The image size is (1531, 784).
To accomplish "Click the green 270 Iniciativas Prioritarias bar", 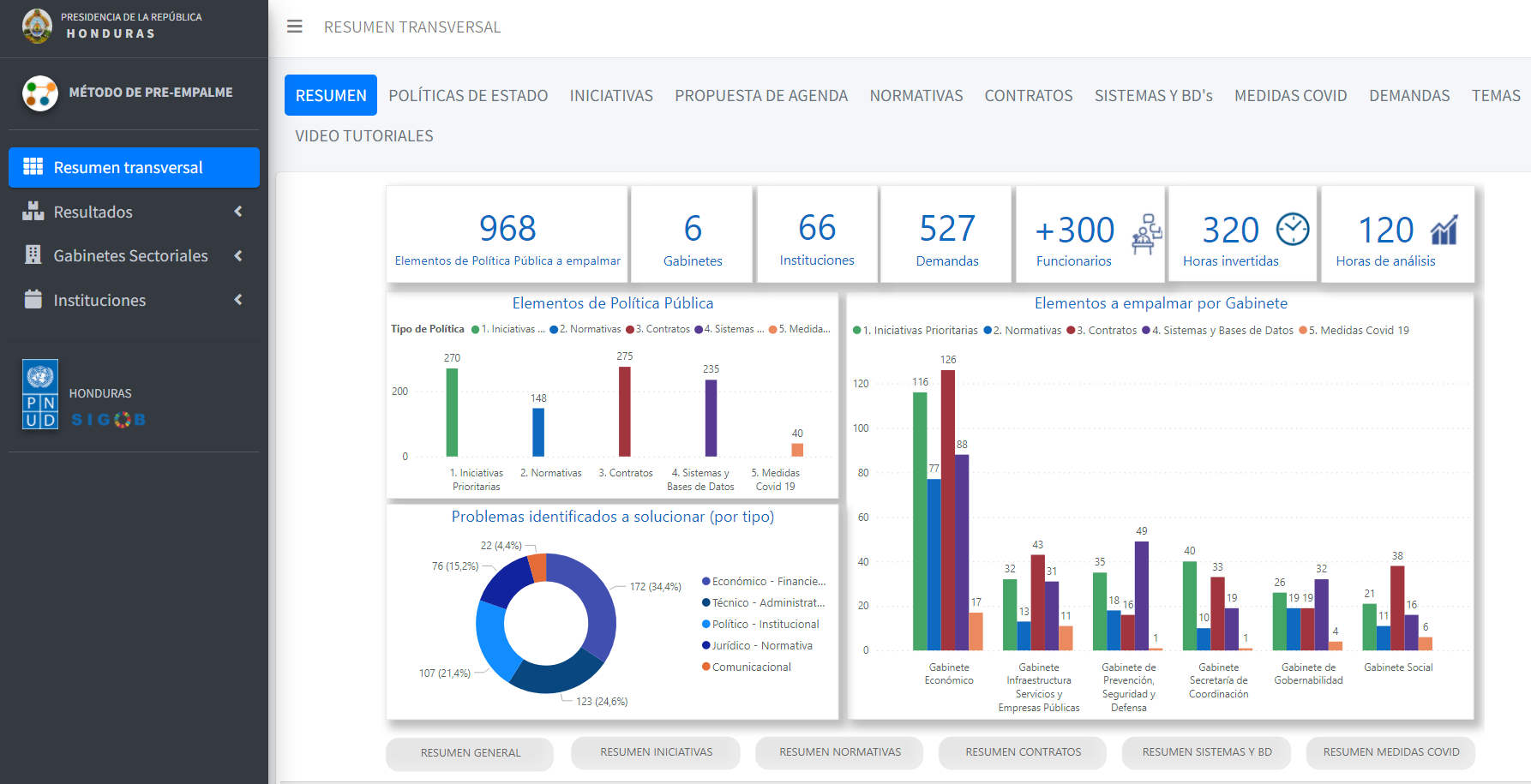I will point(452,412).
